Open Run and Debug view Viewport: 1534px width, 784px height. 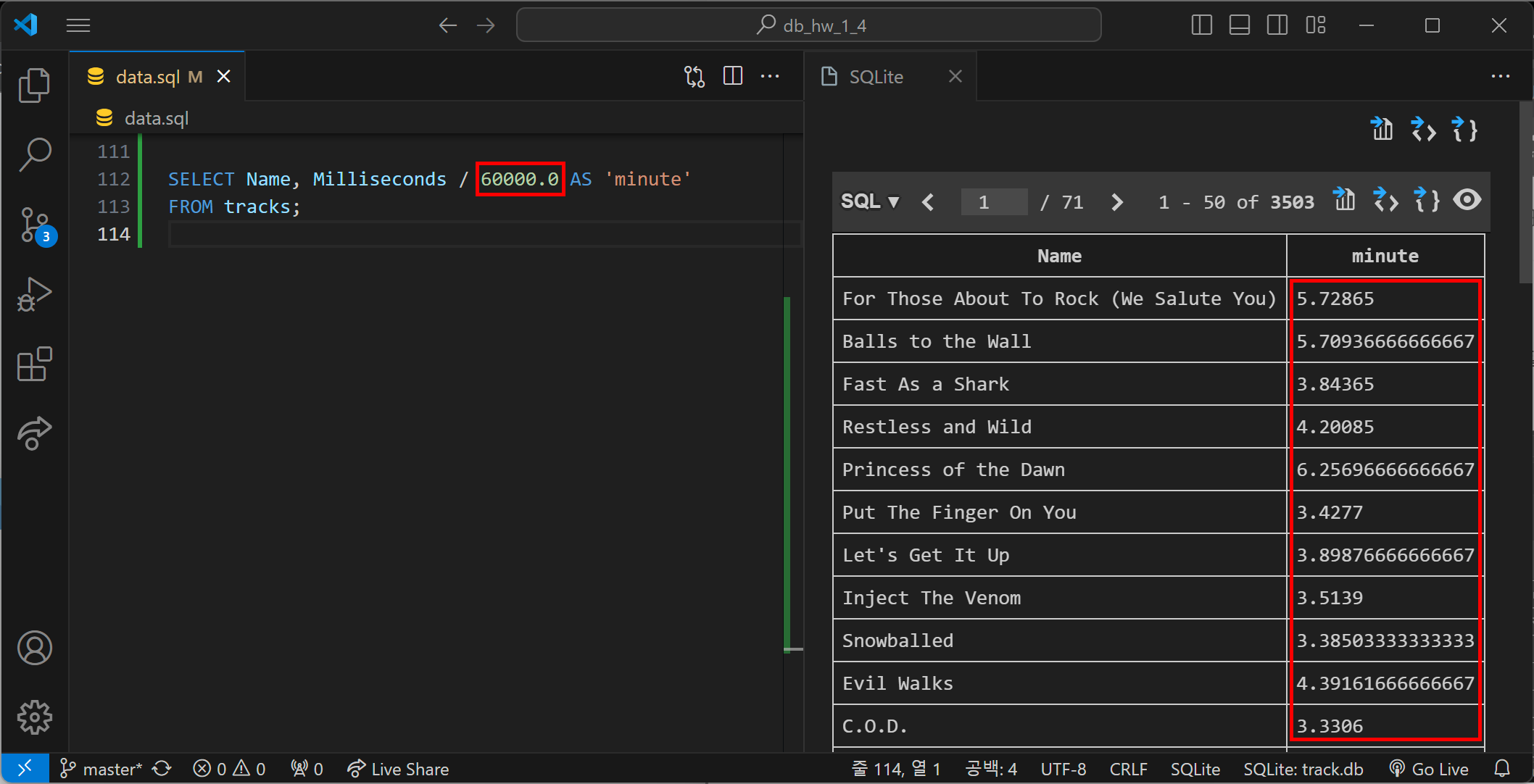pyautogui.click(x=34, y=294)
